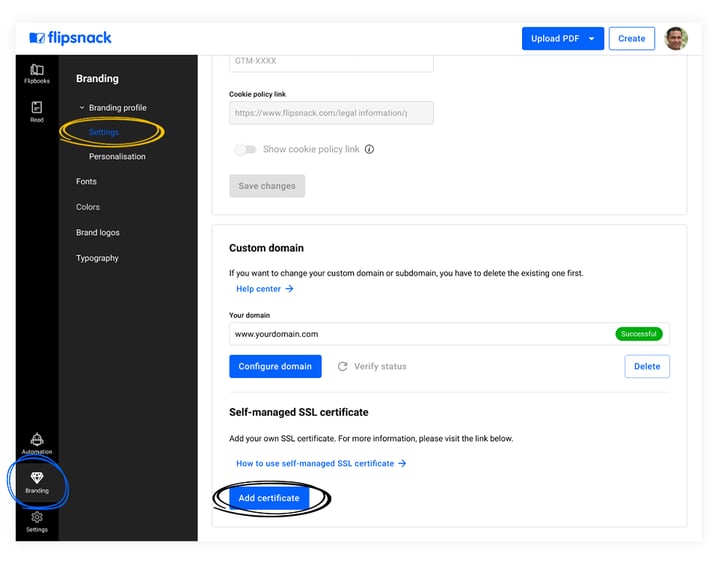
Task: Click the Custom domain heading
Action: pyautogui.click(x=267, y=248)
